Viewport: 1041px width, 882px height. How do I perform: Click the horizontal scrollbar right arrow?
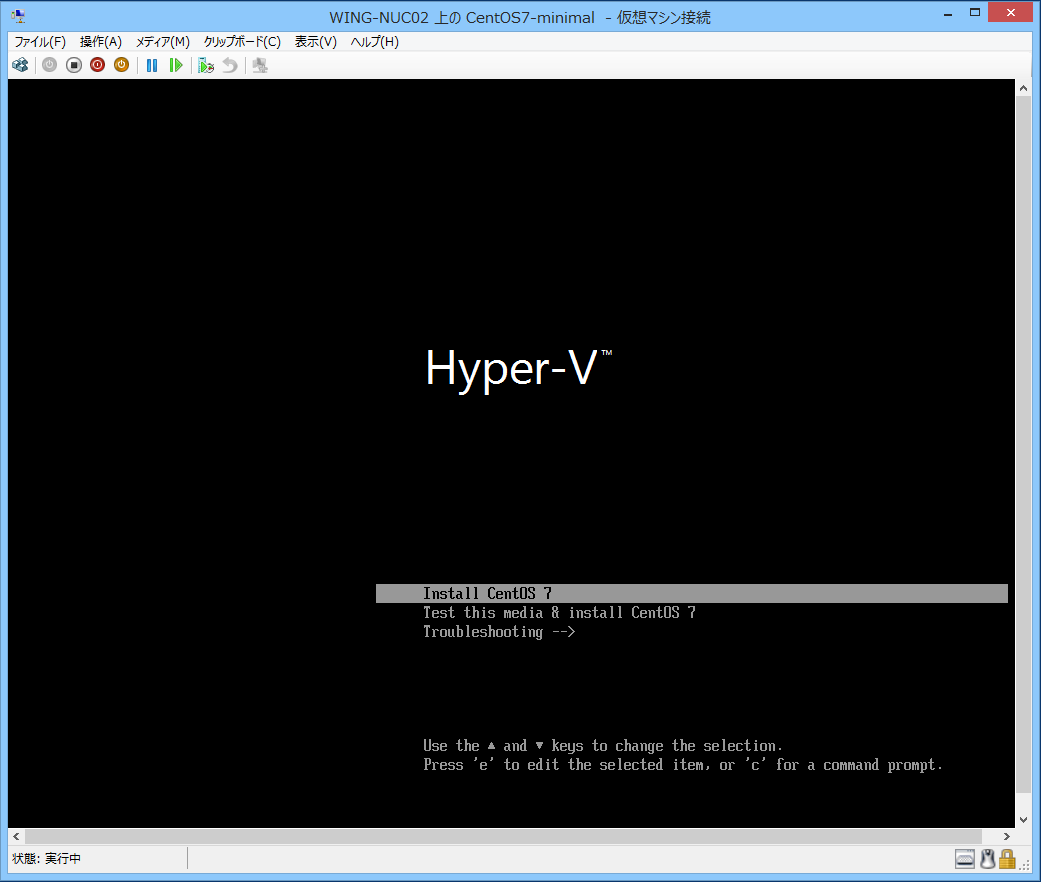pyautogui.click(x=1007, y=836)
